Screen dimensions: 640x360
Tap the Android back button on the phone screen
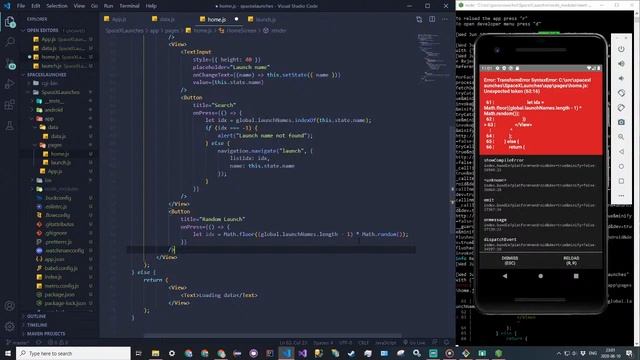tap(505, 276)
